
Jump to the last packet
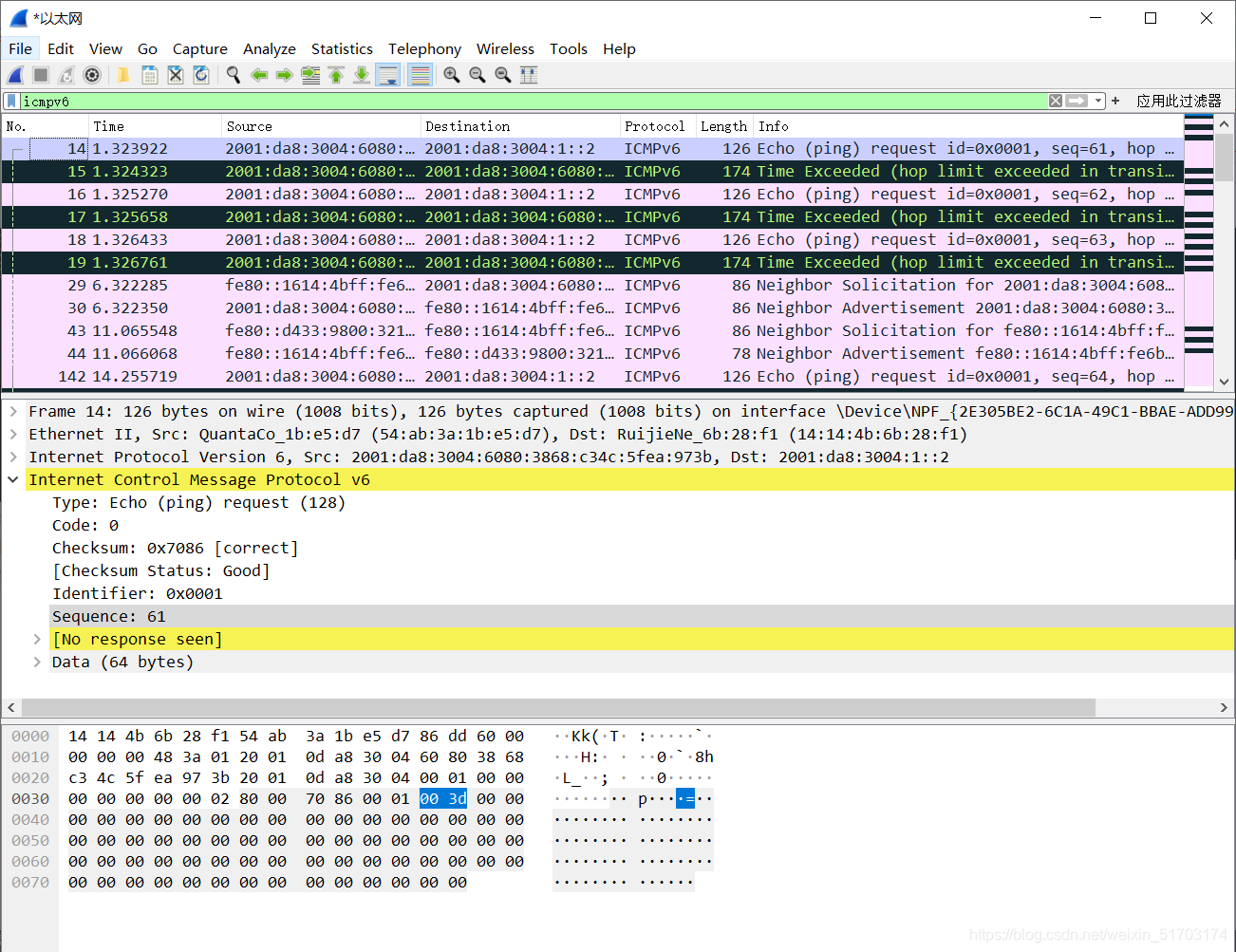[x=362, y=75]
